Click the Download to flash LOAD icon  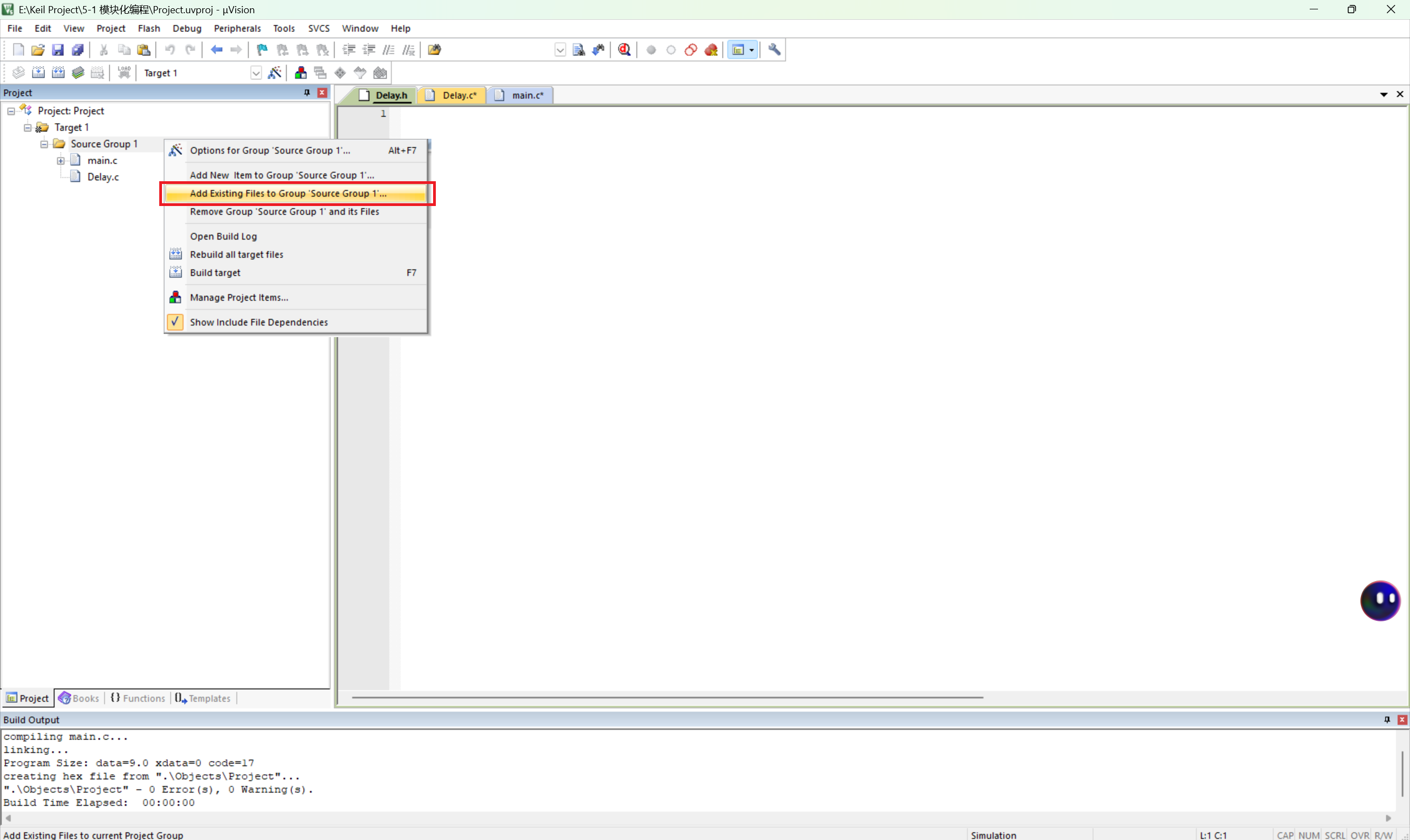pyautogui.click(x=124, y=73)
